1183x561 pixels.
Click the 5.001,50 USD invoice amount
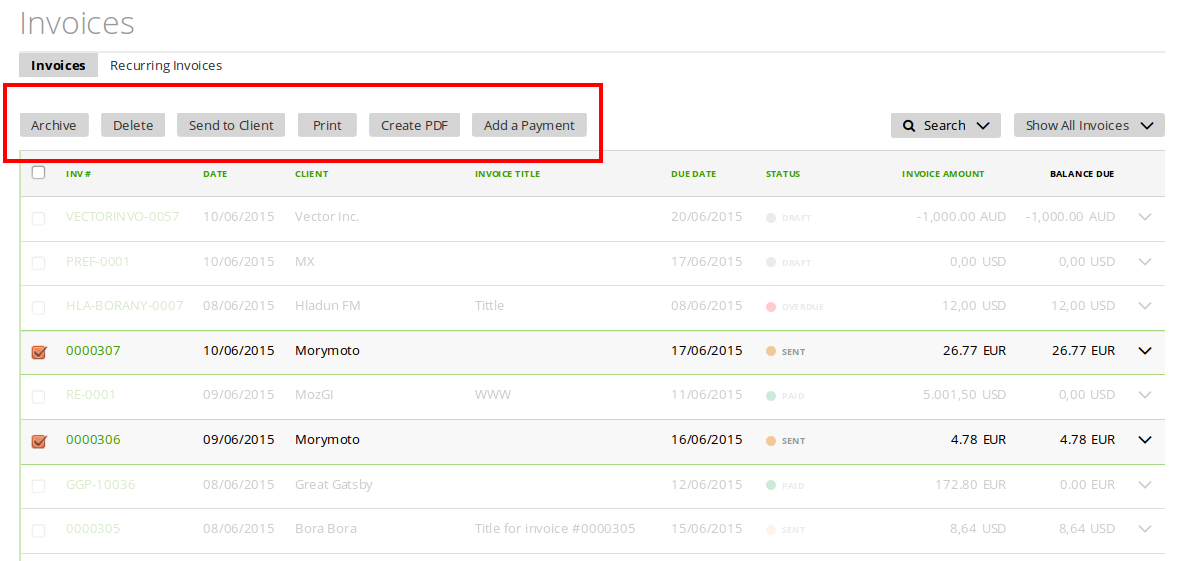(x=964, y=394)
